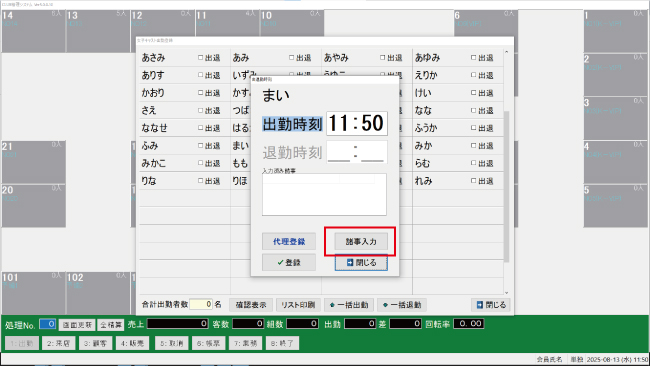Toggle the 出退 checkbox for けい
Image resolution: width=650 pixels, height=366 pixels.
pyautogui.click(x=473, y=93)
